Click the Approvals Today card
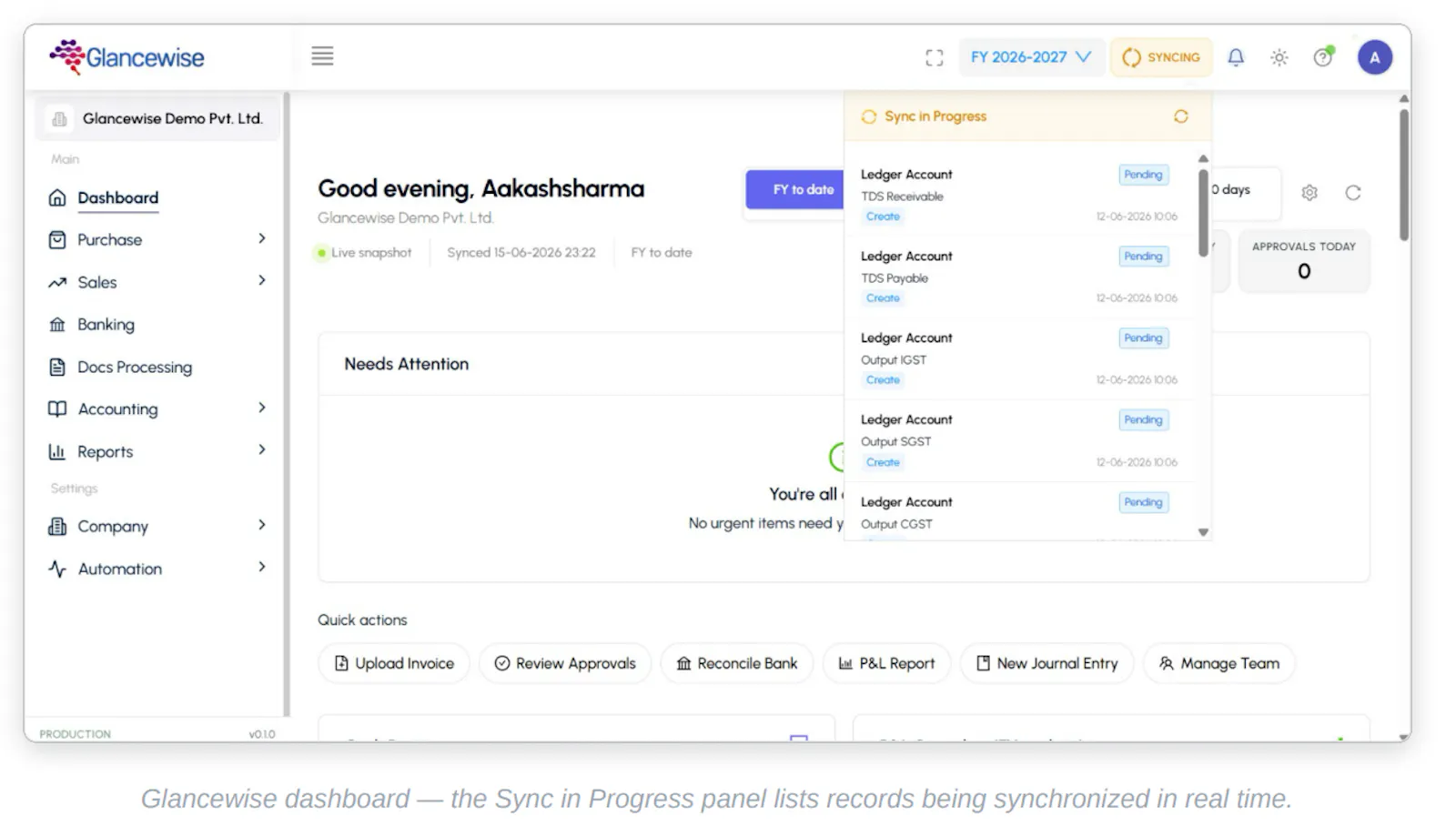 coord(1303,261)
